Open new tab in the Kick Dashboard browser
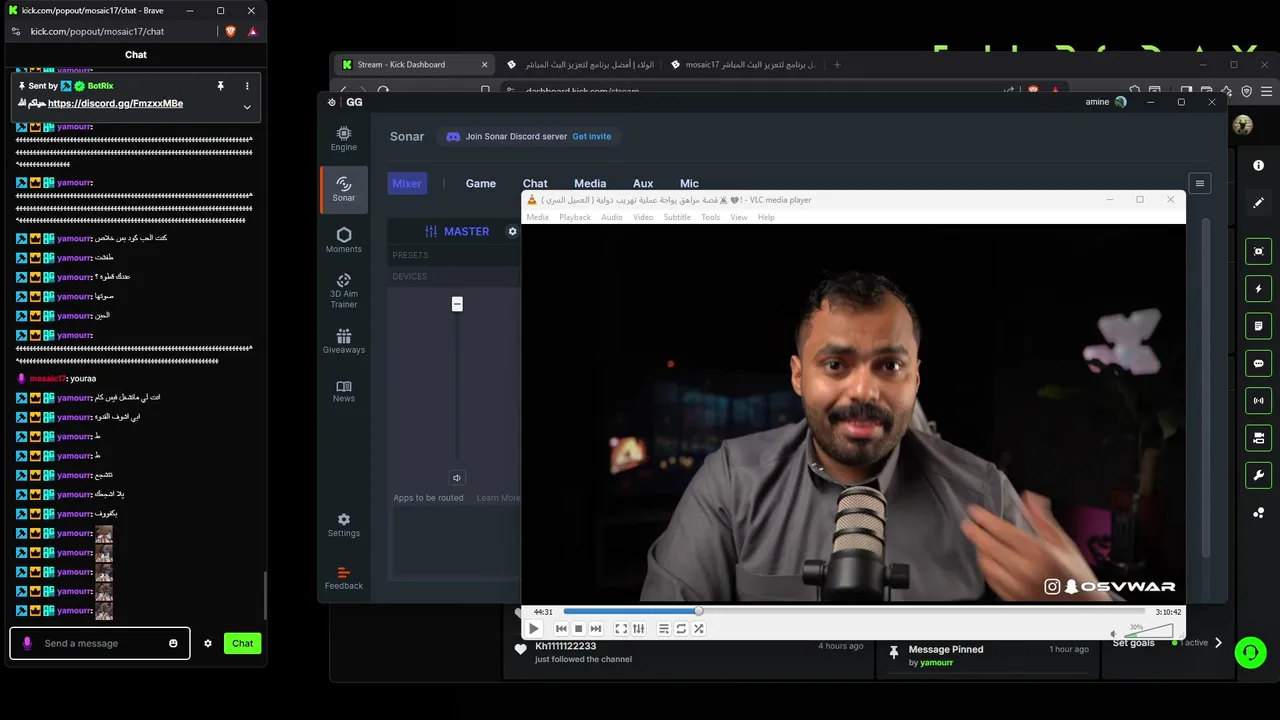This screenshot has width=1280, height=720. [x=837, y=65]
